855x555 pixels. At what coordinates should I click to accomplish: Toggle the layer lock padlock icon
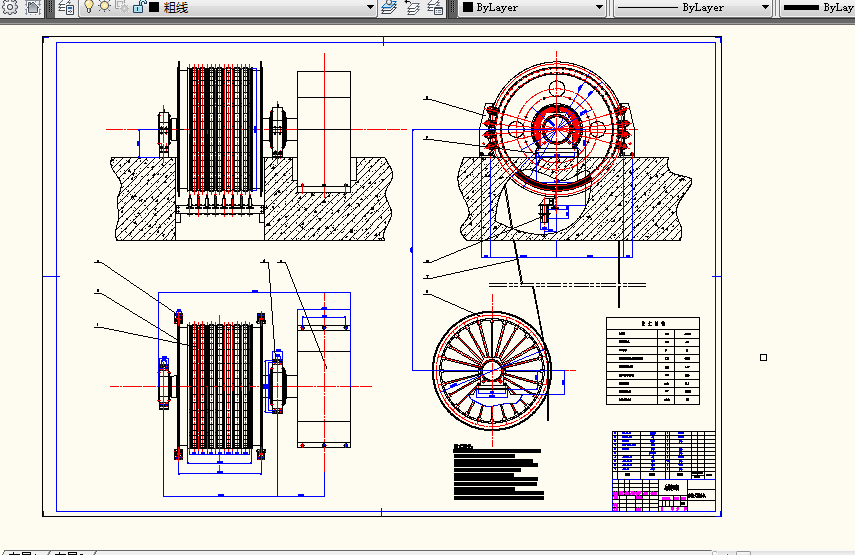[139, 7]
